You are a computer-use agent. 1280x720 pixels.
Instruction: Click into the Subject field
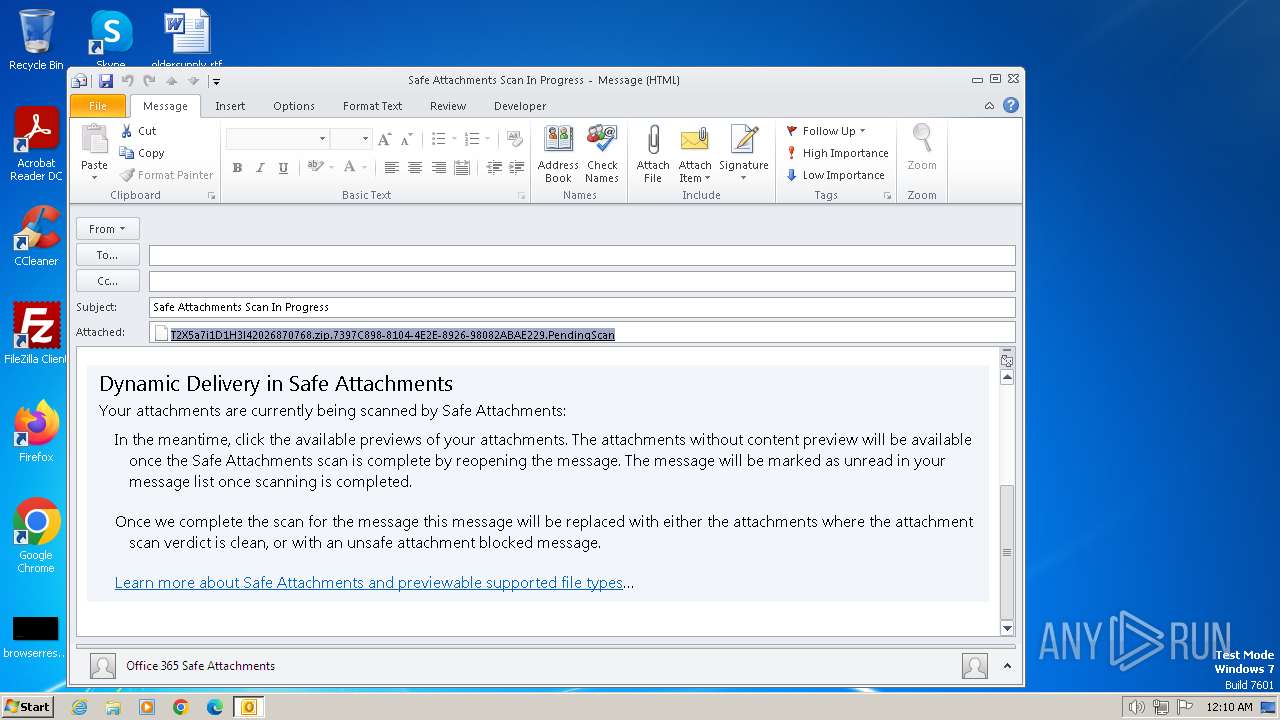[582, 307]
